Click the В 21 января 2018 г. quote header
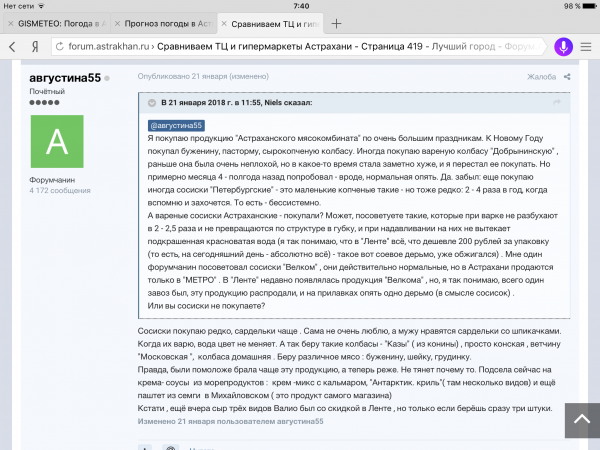 point(236,103)
